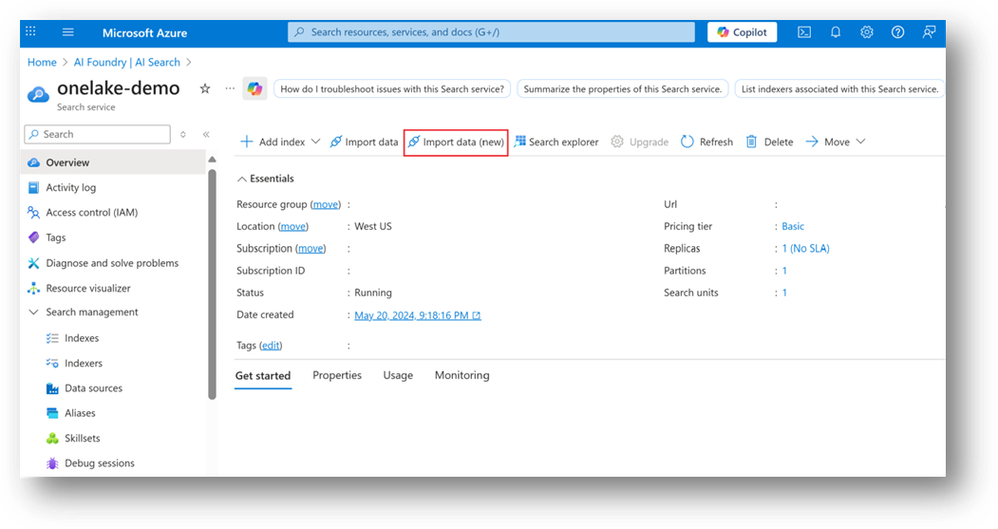
Task: Click List indexers associated suggestion
Action: (x=840, y=89)
